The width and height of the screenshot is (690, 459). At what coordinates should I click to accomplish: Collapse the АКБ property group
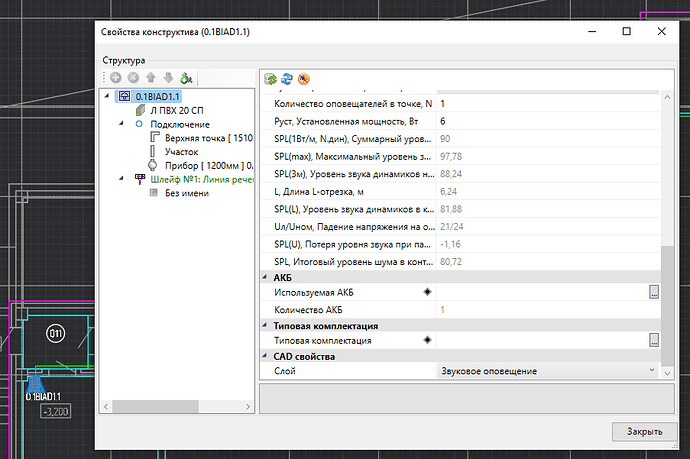(x=267, y=276)
